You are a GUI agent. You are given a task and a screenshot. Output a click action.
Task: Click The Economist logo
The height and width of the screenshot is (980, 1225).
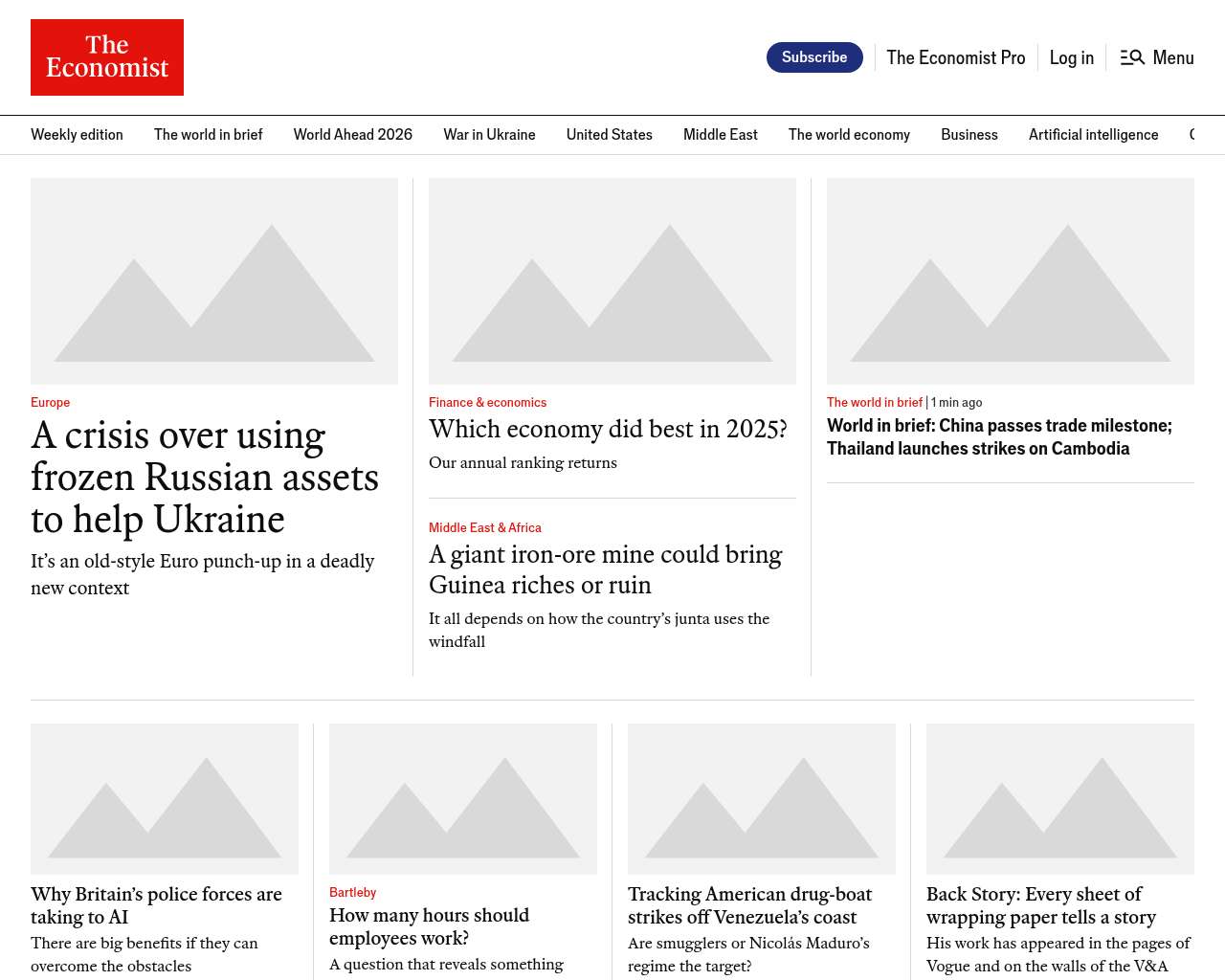click(x=107, y=57)
